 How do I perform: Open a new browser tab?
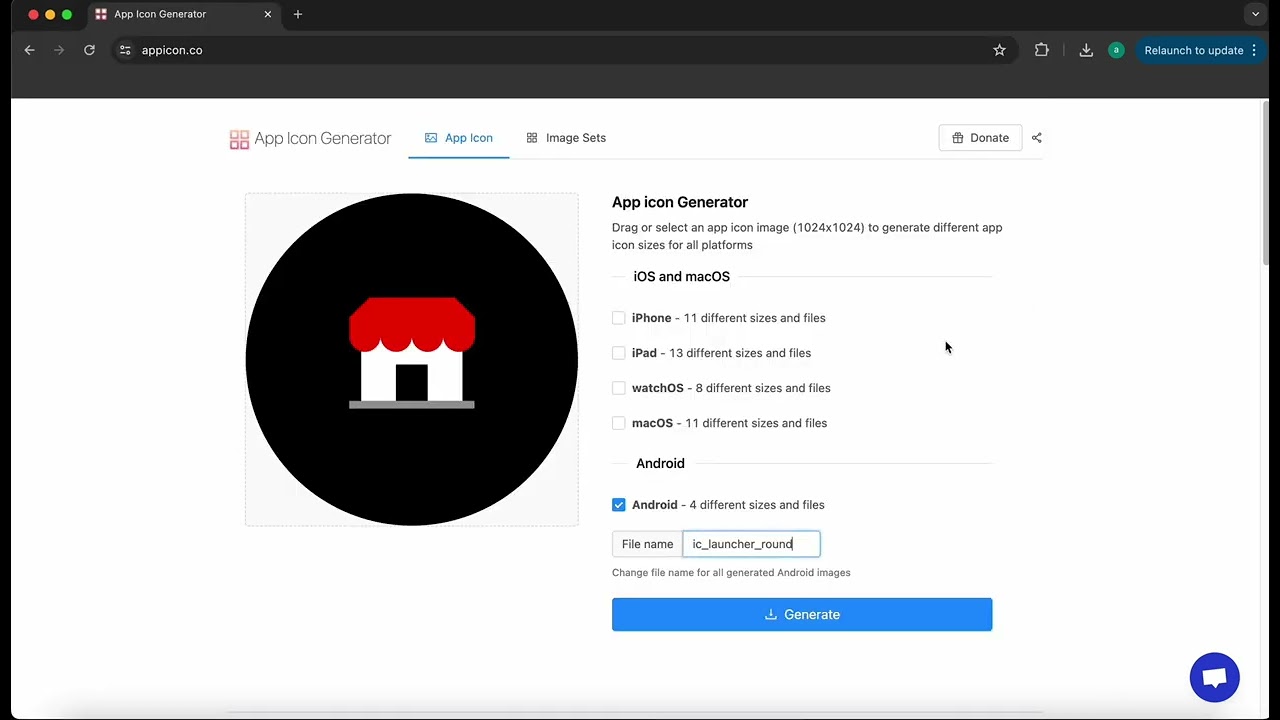point(298,14)
